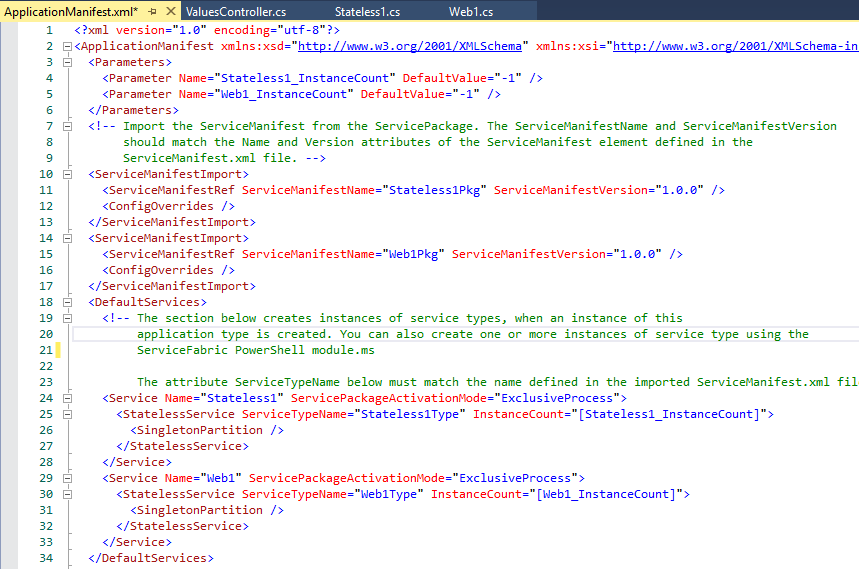Collapse the ServiceManifestImport block on line 14
The height and width of the screenshot is (569, 859).
[x=67, y=238]
